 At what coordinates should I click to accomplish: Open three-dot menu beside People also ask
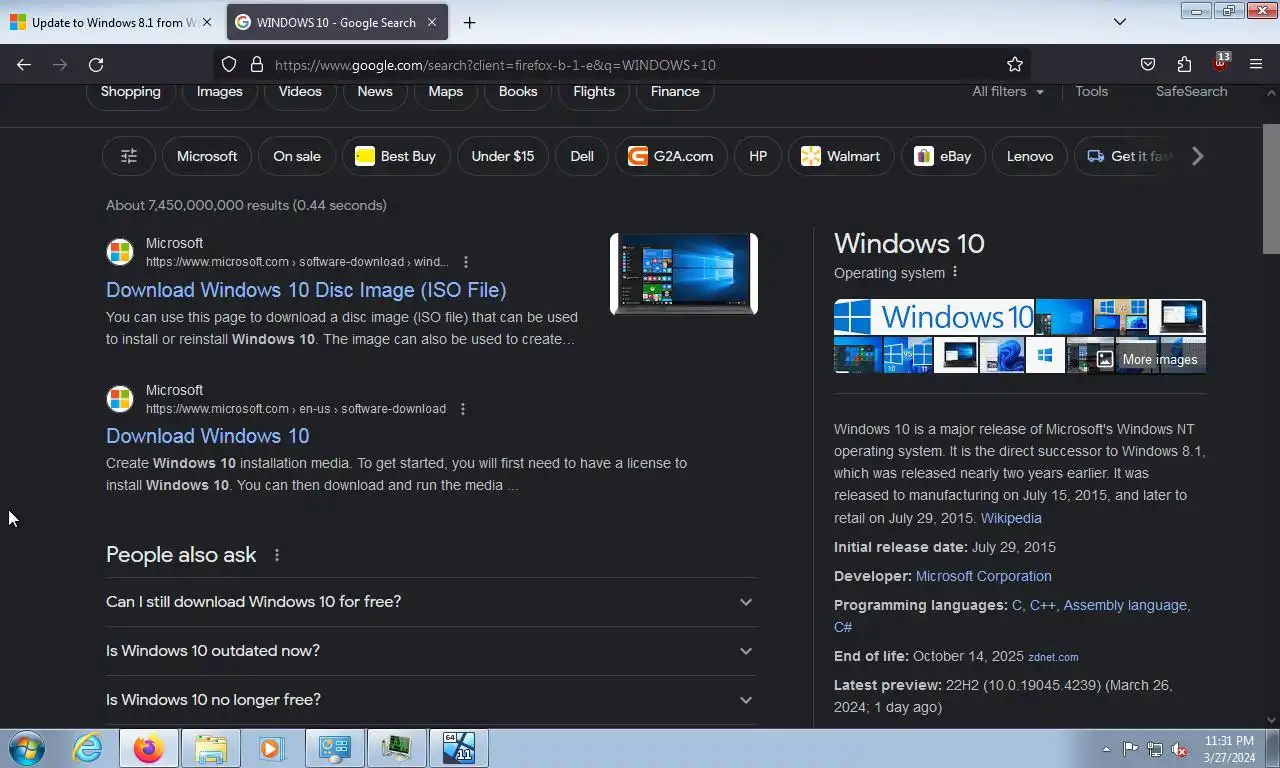277,555
